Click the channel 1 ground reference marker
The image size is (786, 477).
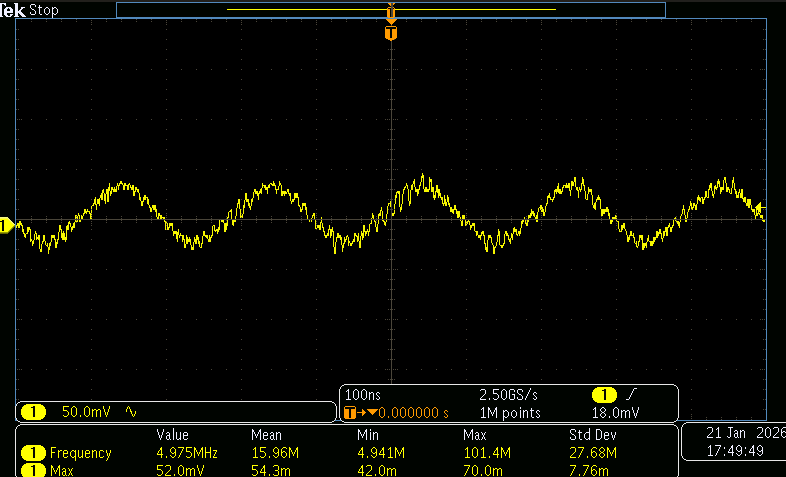point(6,226)
